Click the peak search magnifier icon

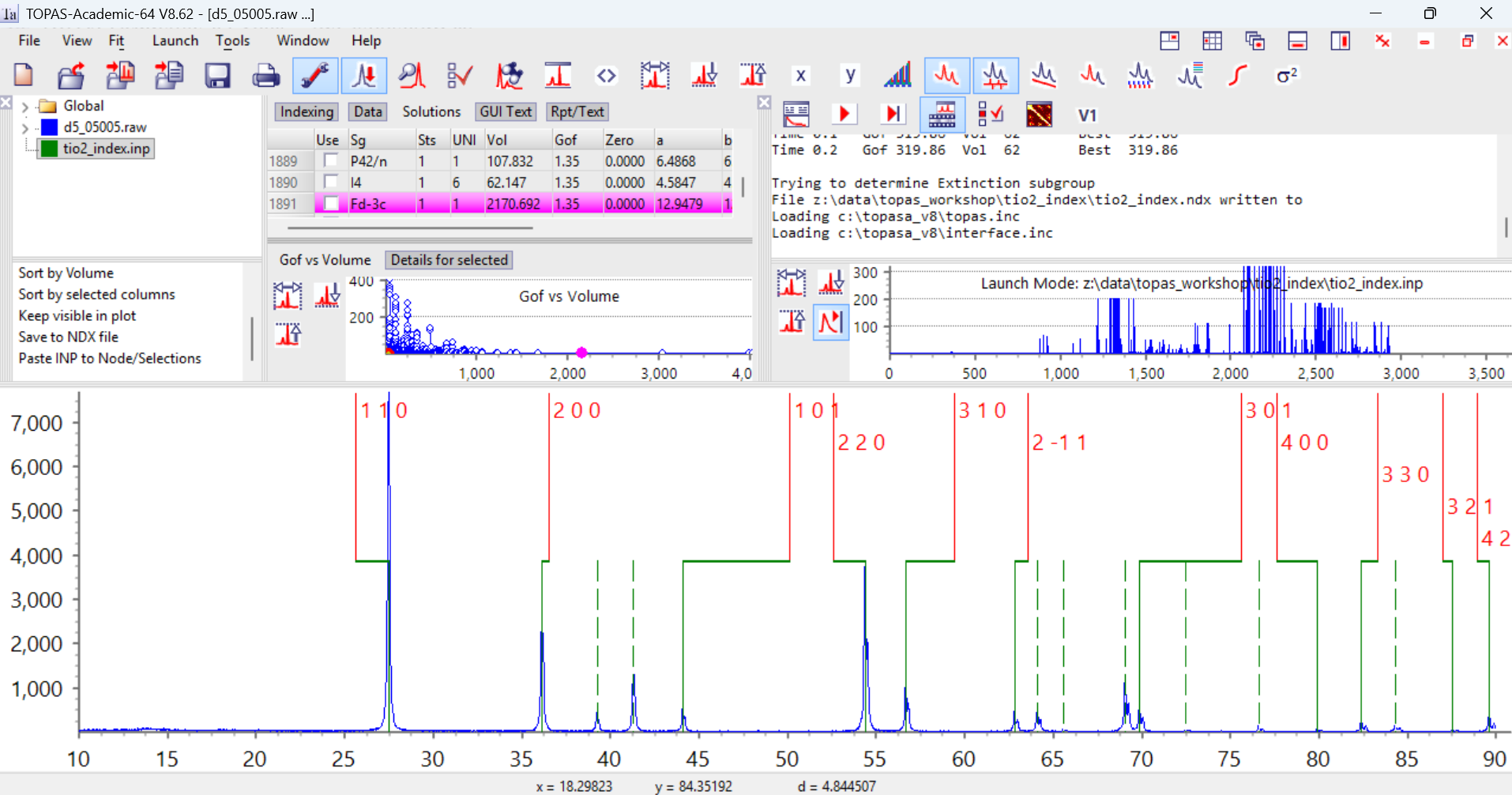click(412, 76)
